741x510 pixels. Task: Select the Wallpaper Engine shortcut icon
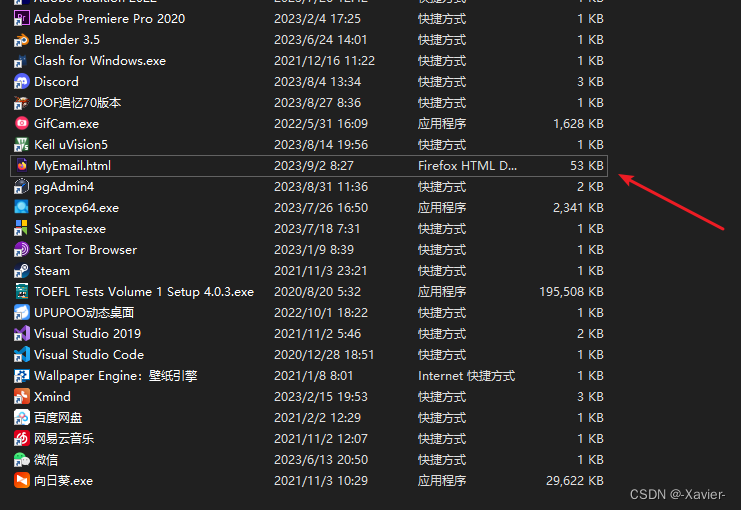tap(21, 376)
